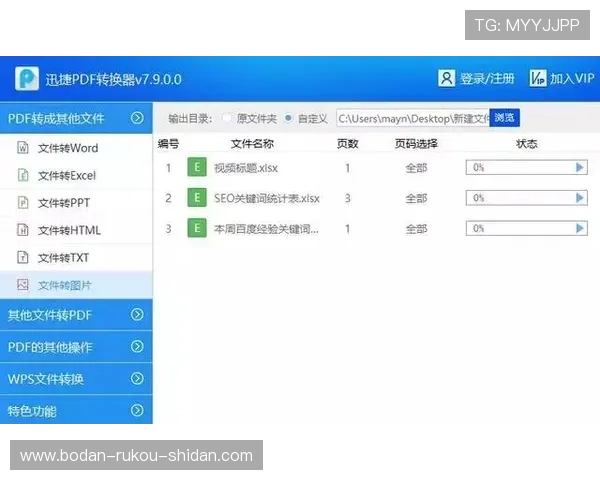Start converting SEO关键词统计表.xlsx with play arrow

click(x=579, y=198)
